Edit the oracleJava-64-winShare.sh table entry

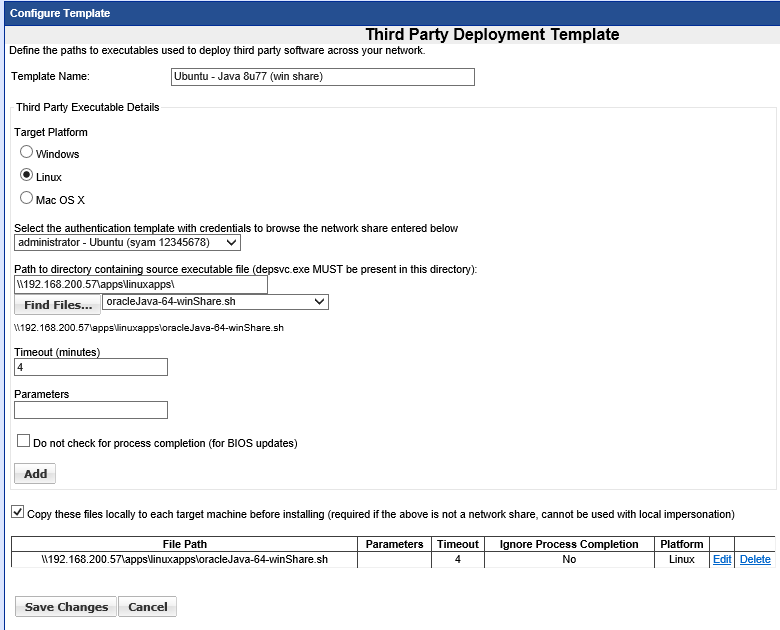721,560
